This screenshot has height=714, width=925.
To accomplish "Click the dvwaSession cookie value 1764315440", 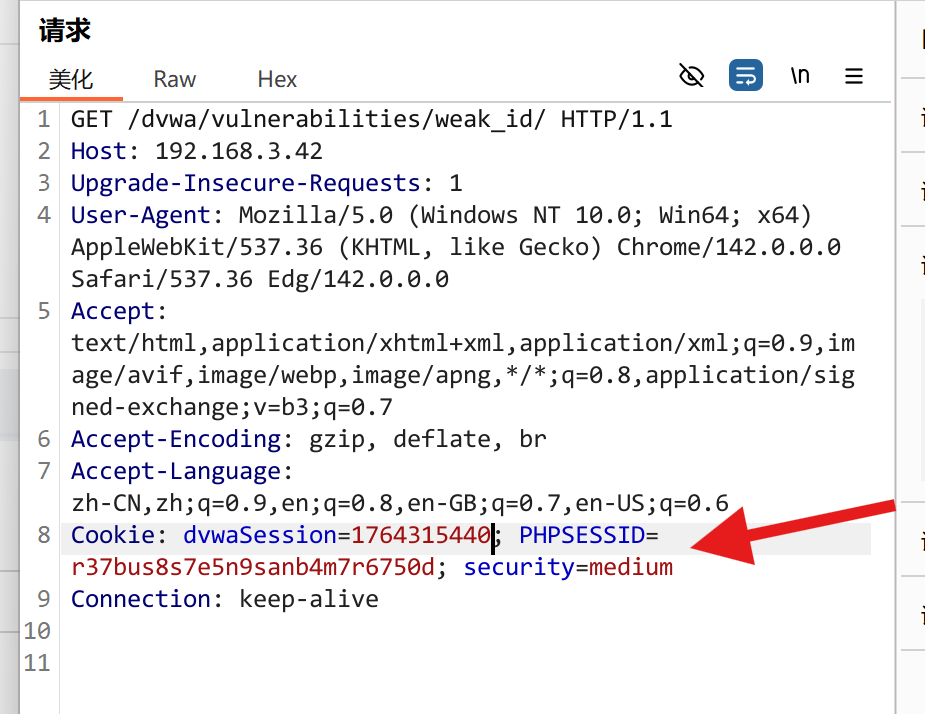I will pos(421,535).
